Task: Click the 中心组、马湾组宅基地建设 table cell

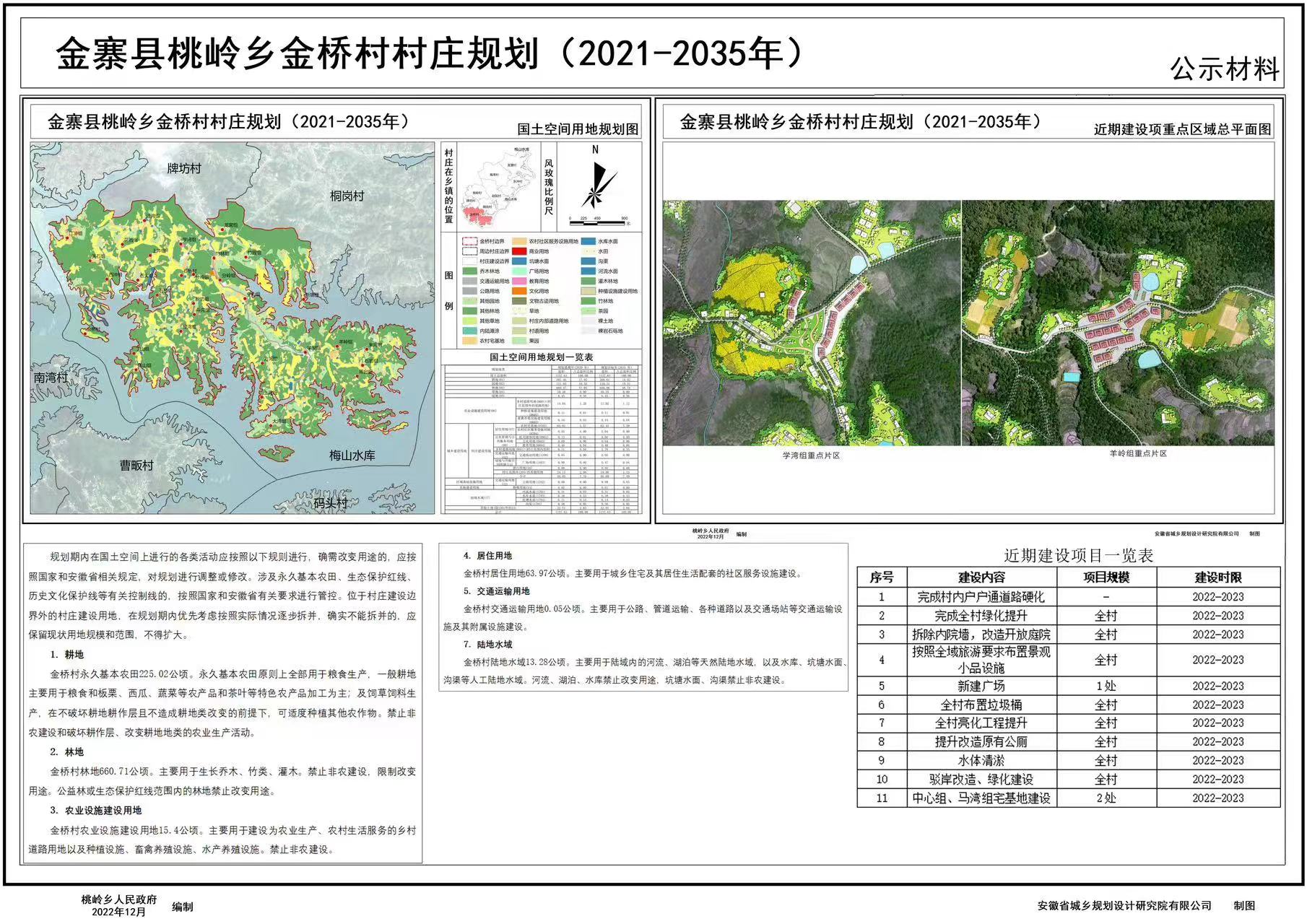Action: pyautogui.click(x=981, y=798)
